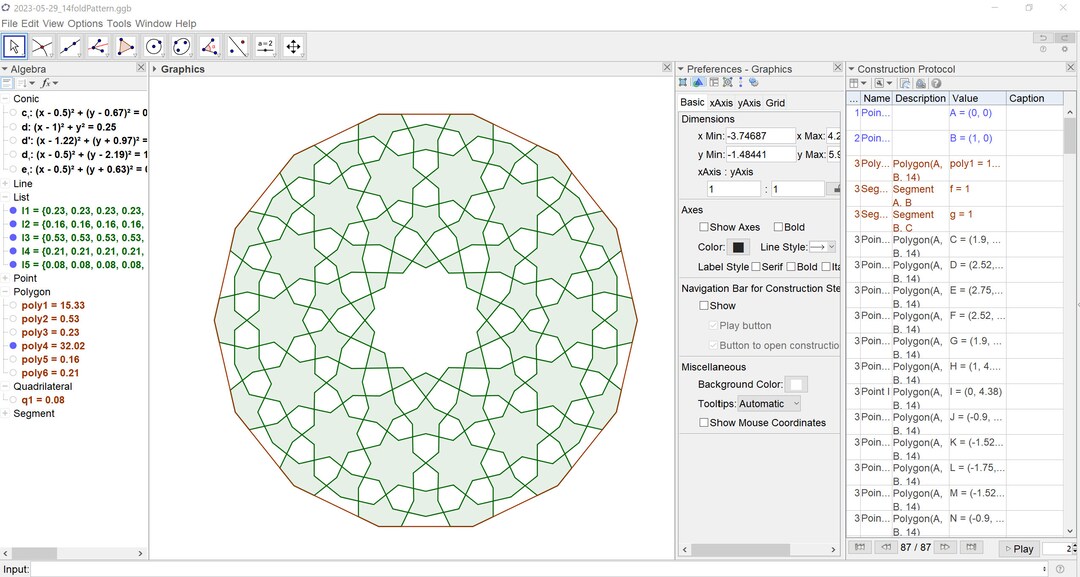This screenshot has width=1080, height=577.
Task: Click the help icon in Construction Protocol toolbar
Action: pos(936,85)
